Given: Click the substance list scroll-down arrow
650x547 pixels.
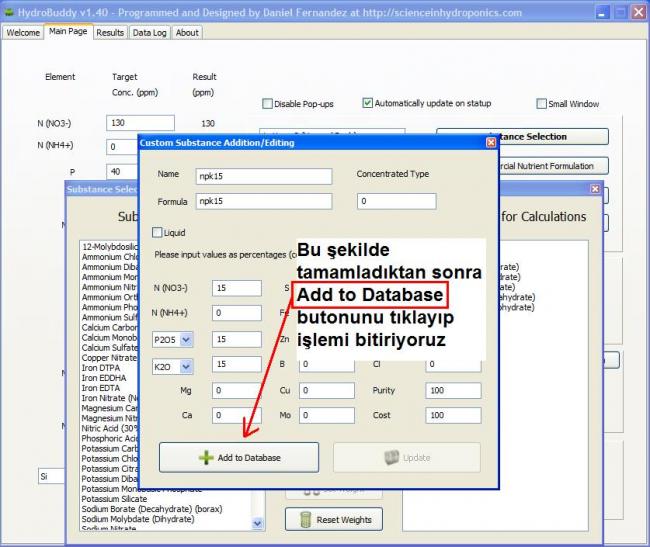Looking at the screenshot, I should point(257,523).
